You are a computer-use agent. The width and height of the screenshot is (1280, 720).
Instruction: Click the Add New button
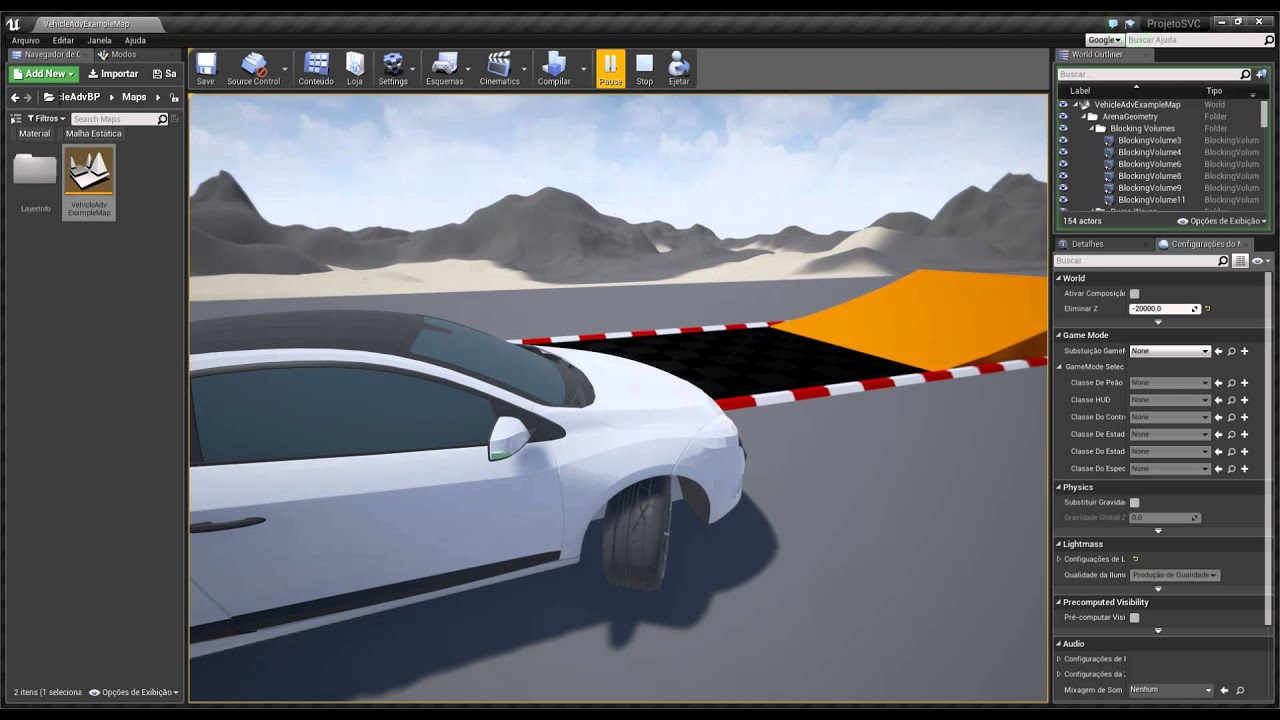tap(43, 73)
